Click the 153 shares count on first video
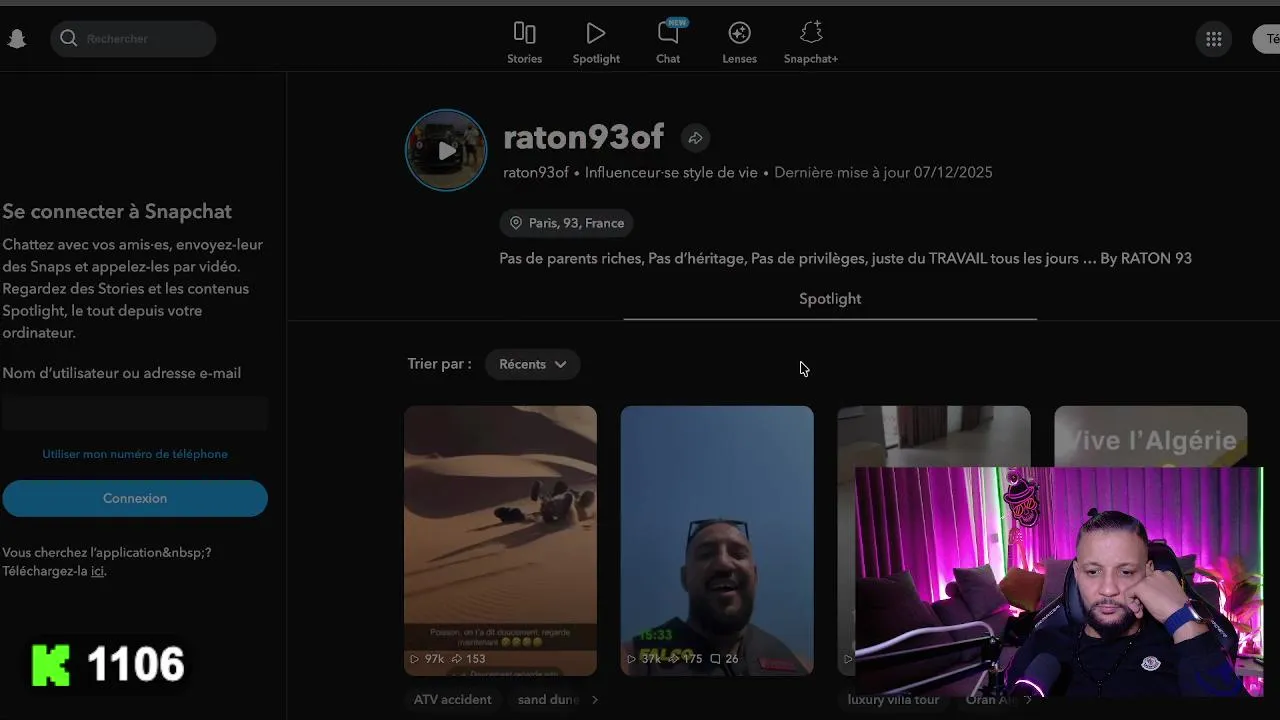Screen dimensions: 1280x720 click(x=468, y=659)
